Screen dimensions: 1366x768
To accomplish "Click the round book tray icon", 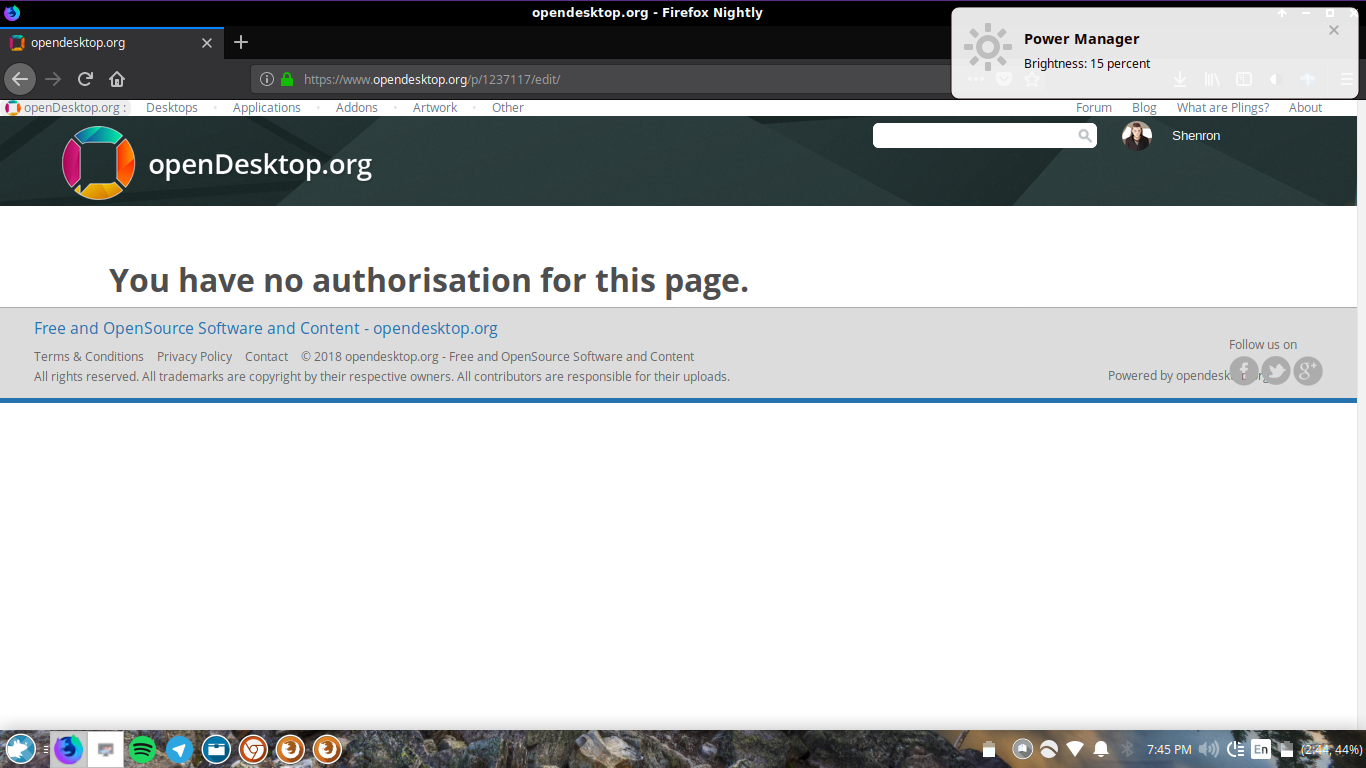I will point(1023,749).
